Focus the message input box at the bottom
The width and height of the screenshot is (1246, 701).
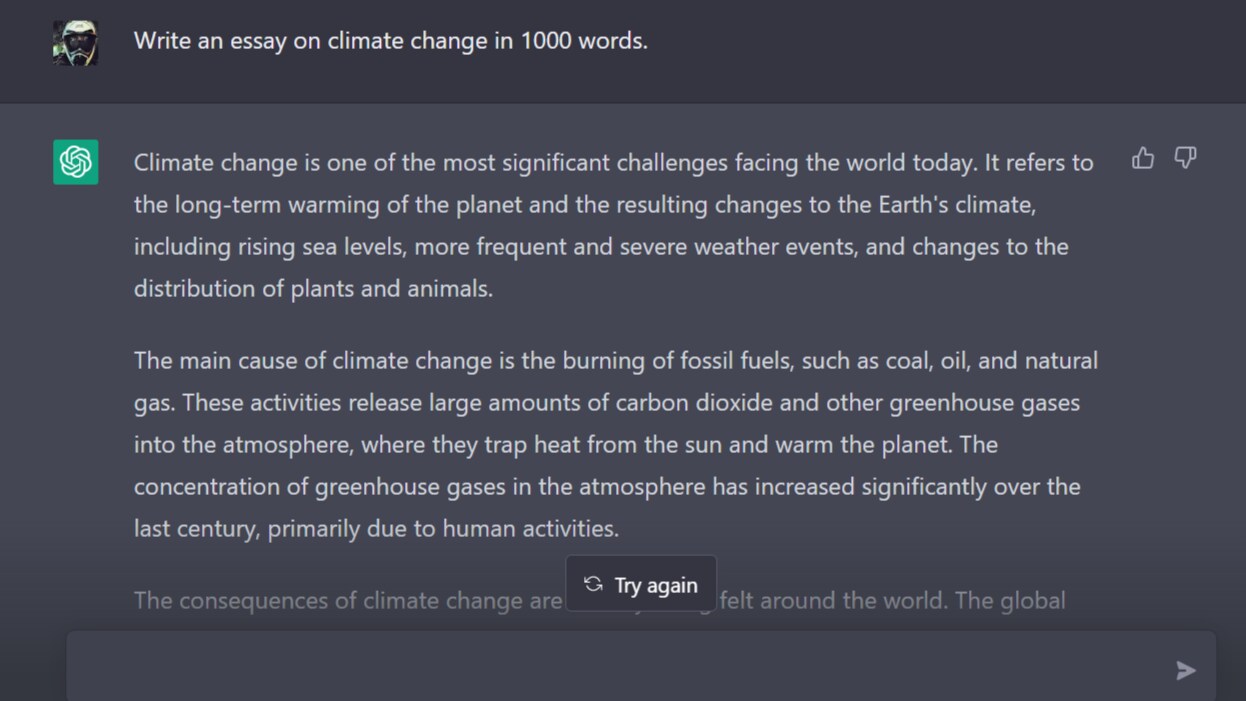click(620, 669)
